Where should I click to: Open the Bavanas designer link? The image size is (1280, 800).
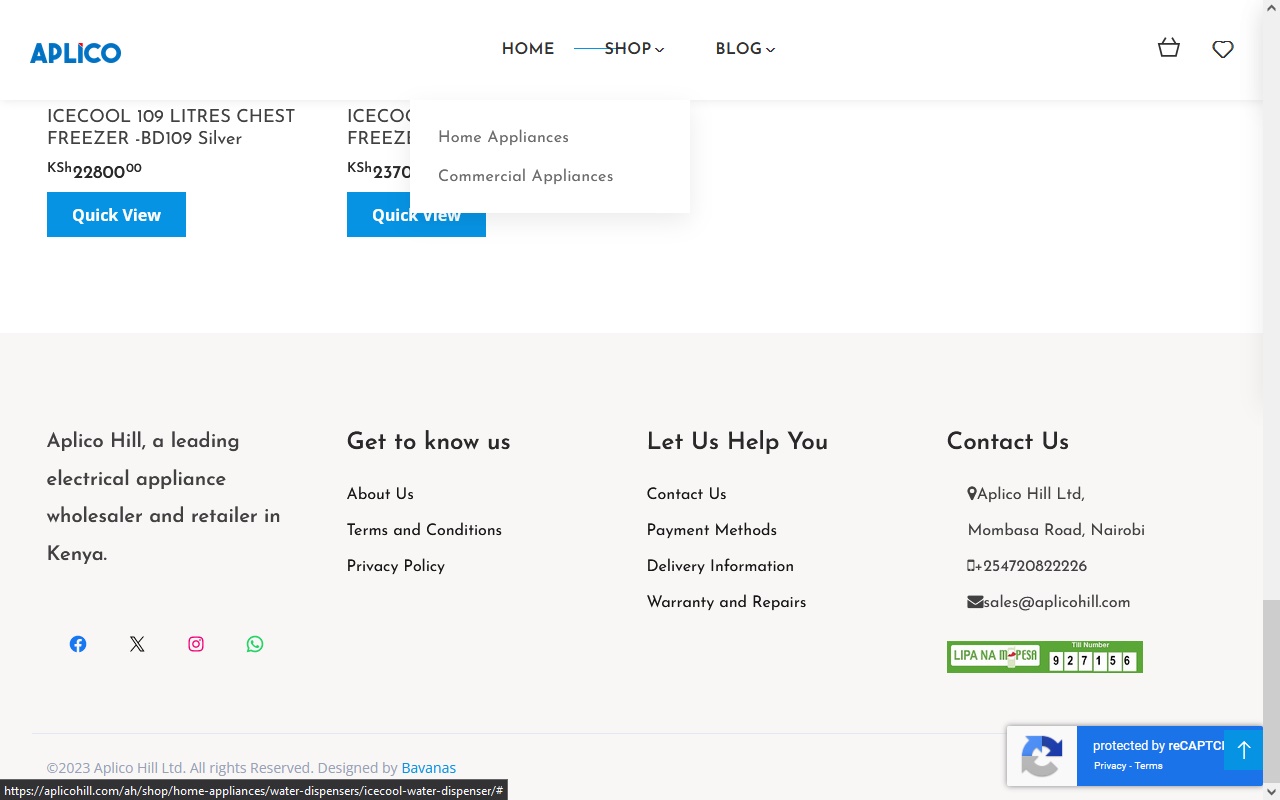[428, 768]
